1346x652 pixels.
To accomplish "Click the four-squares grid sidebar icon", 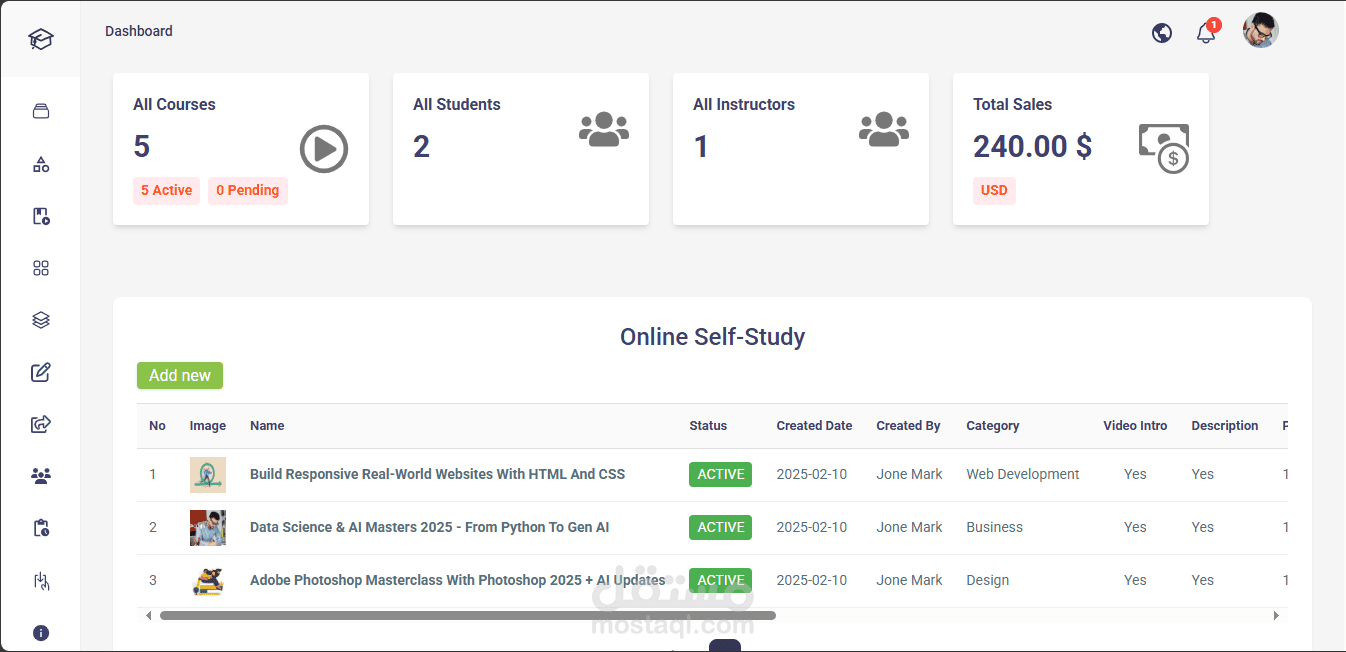I will click(40, 268).
